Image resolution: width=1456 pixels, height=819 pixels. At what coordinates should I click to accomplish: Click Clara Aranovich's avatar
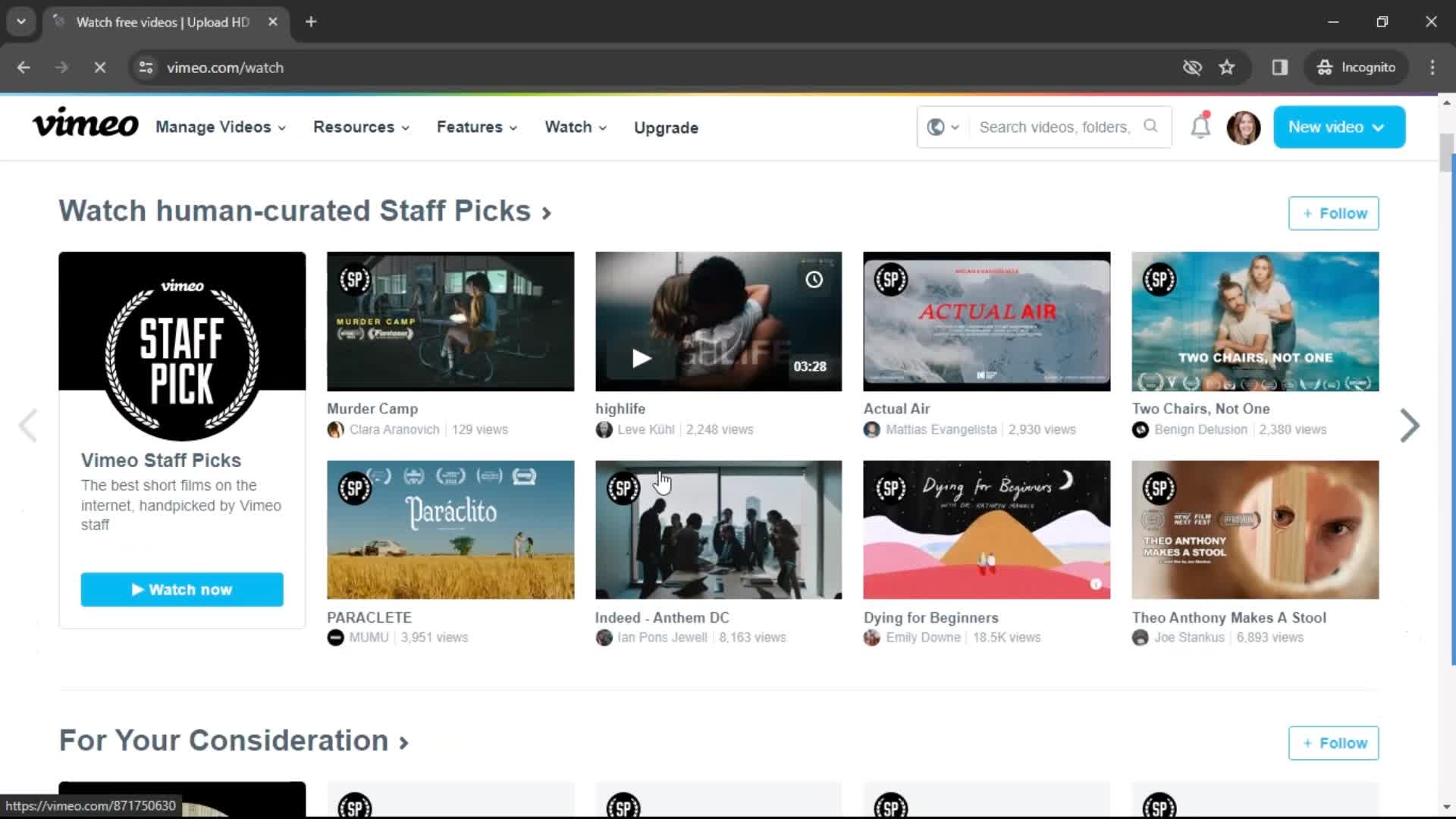335,430
